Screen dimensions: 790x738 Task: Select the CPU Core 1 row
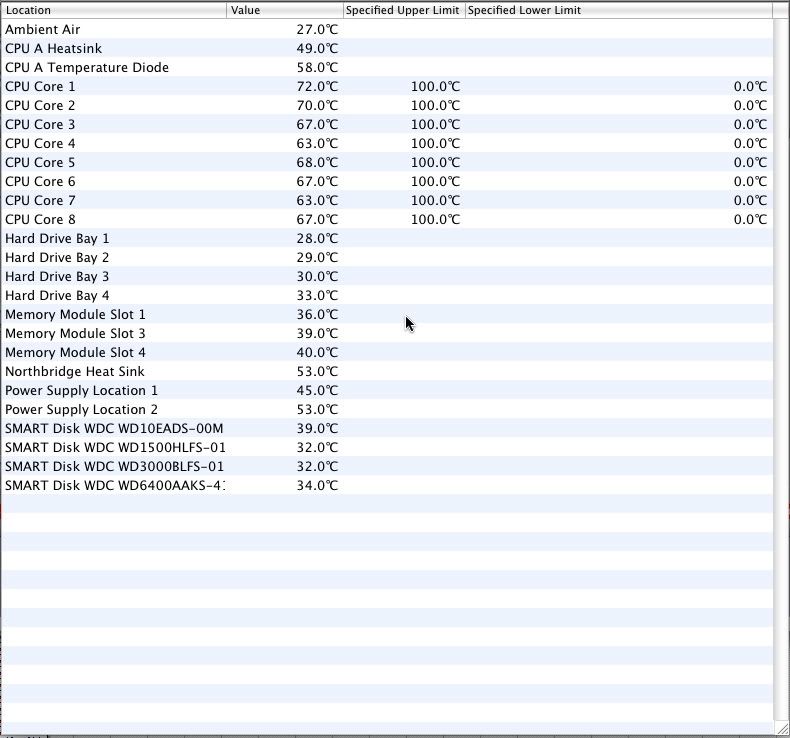click(x=387, y=87)
